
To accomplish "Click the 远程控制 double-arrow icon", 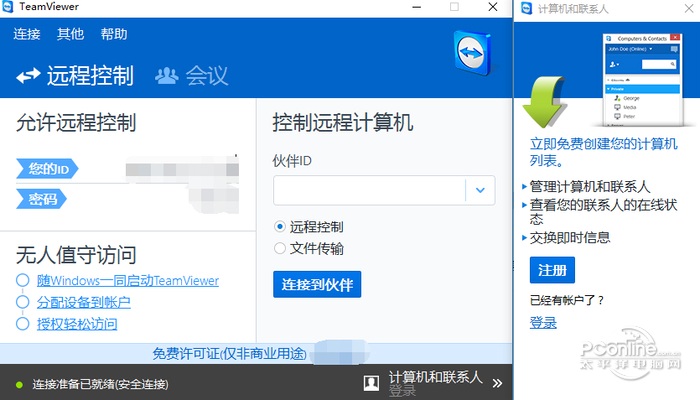I will (x=28, y=76).
